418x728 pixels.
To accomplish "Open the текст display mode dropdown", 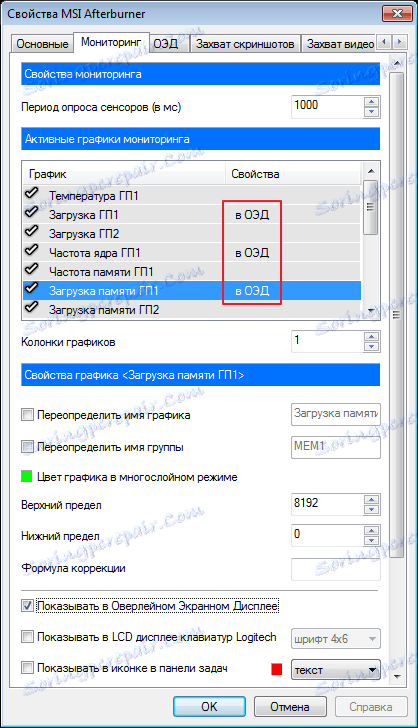I will click(x=335, y=670).
